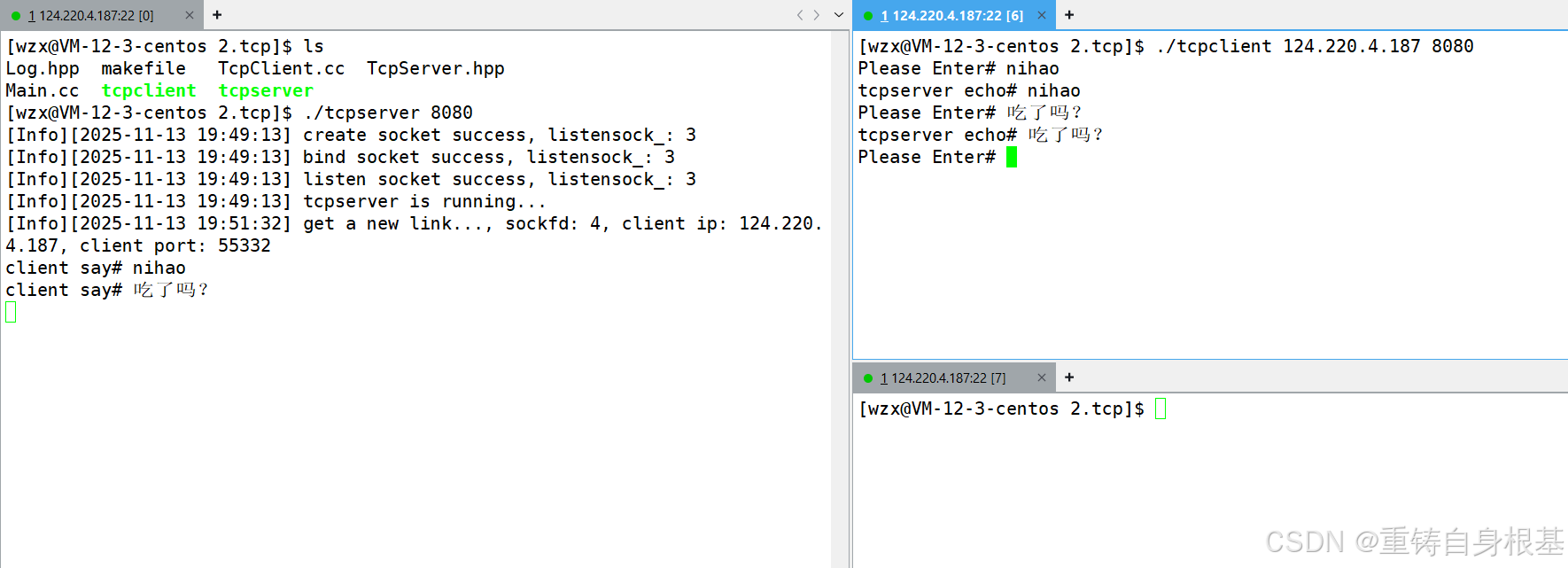This screenshot has width=1568, height=568.
Task: Click the 'create socket success' log line
Action: [x=351, y=135]
